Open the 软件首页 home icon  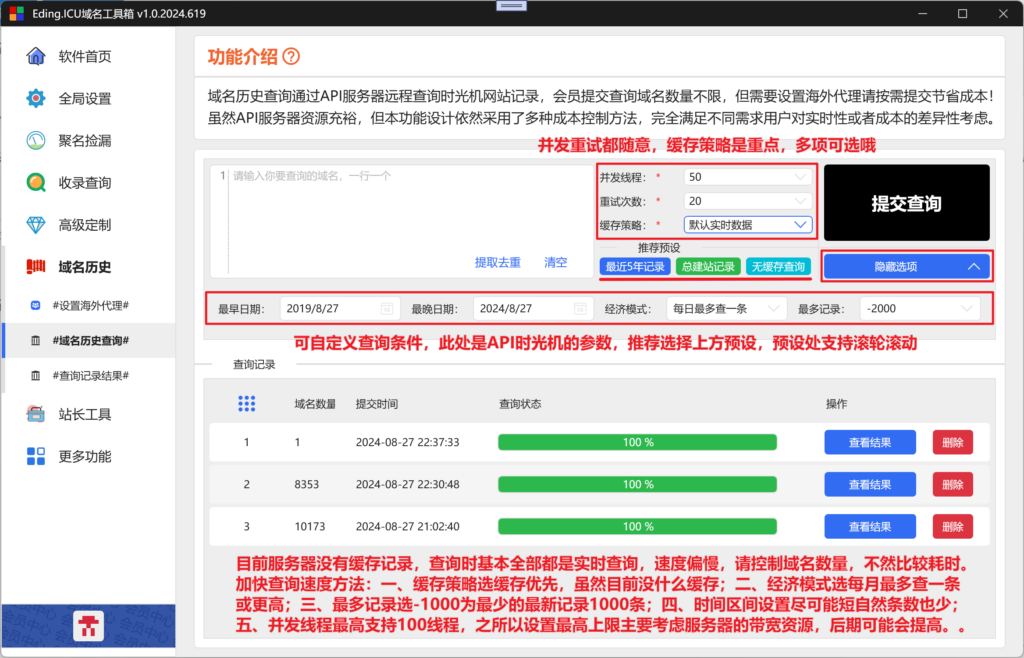pos(36,56)
